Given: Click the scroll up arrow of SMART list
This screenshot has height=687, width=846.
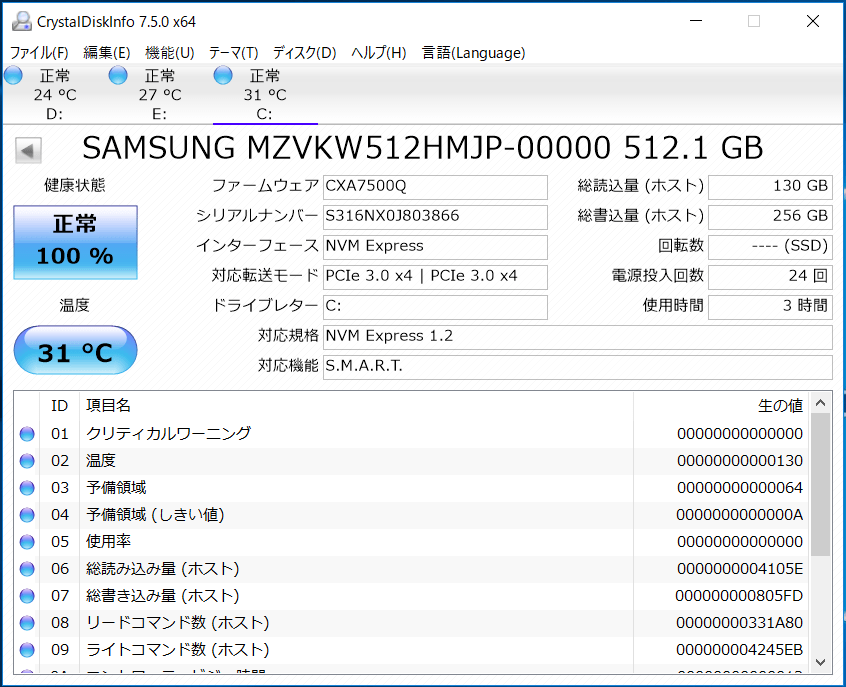Looking at the screenshot, I should (x=821, y=403).
